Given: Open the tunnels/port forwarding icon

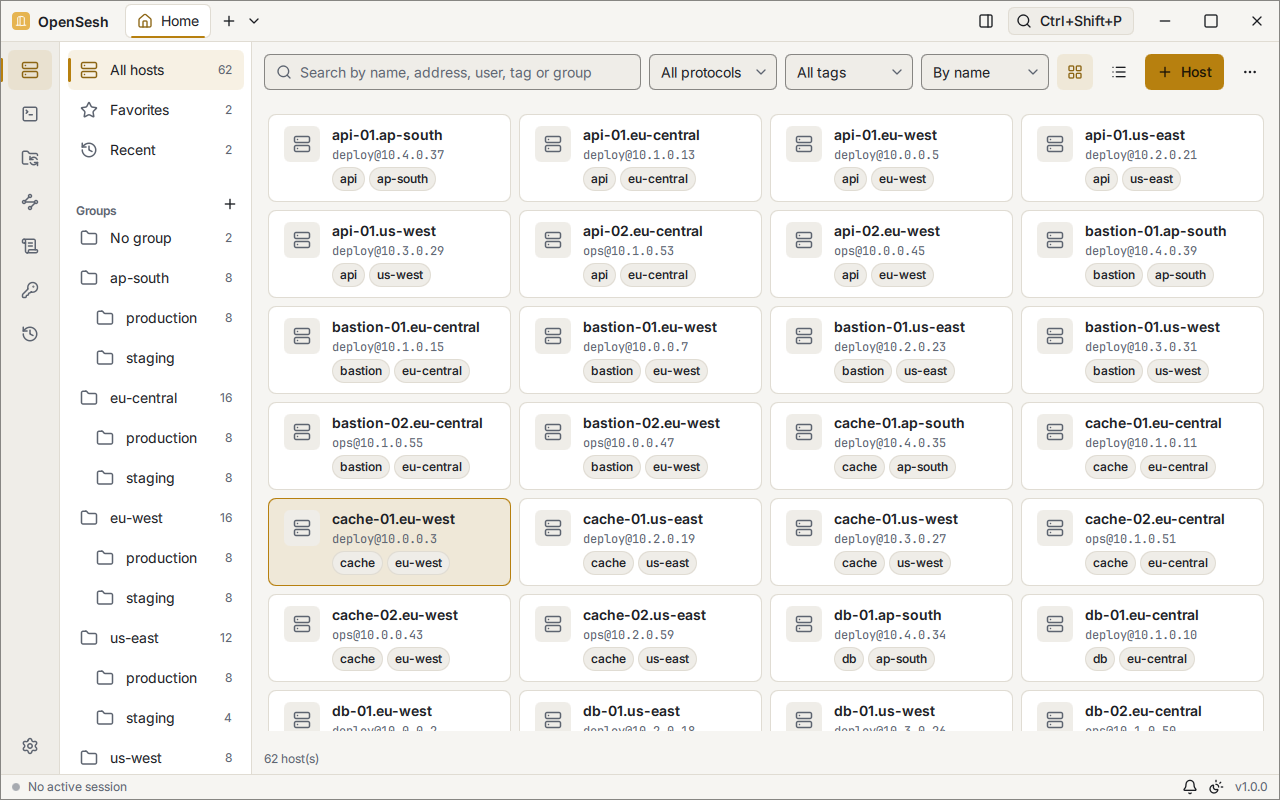Looking at the screenshot, I should pyautogui.click(x=30, y=202).
